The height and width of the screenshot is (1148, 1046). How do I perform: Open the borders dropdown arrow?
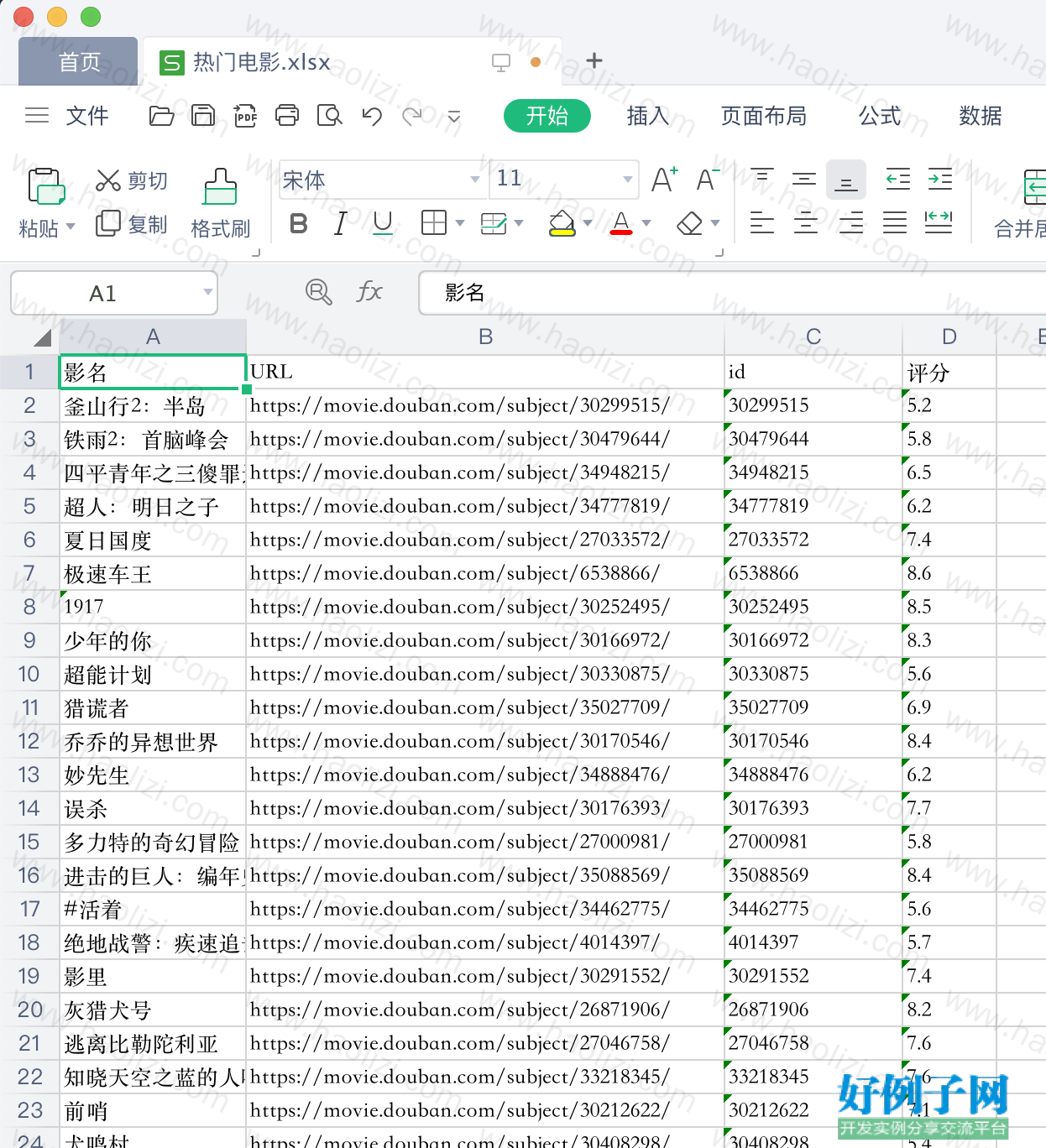coord(459,223)
